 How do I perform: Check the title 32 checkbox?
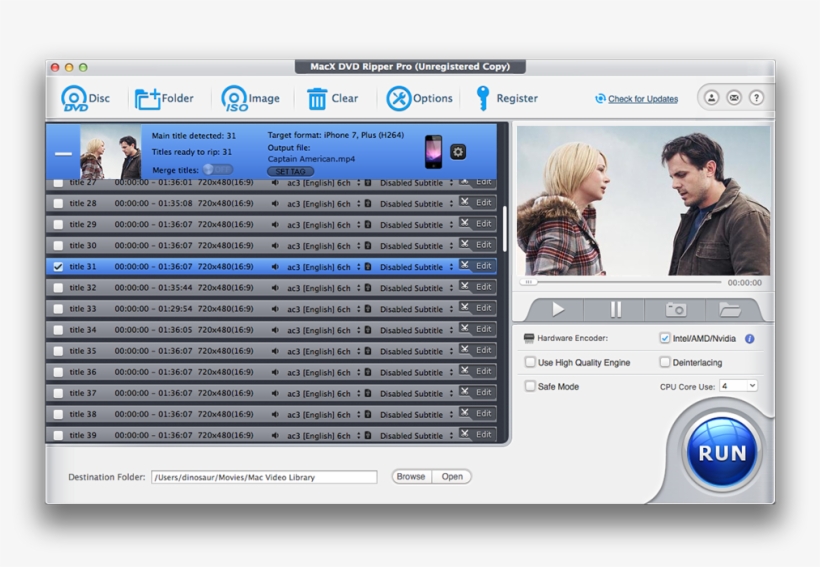58,288
